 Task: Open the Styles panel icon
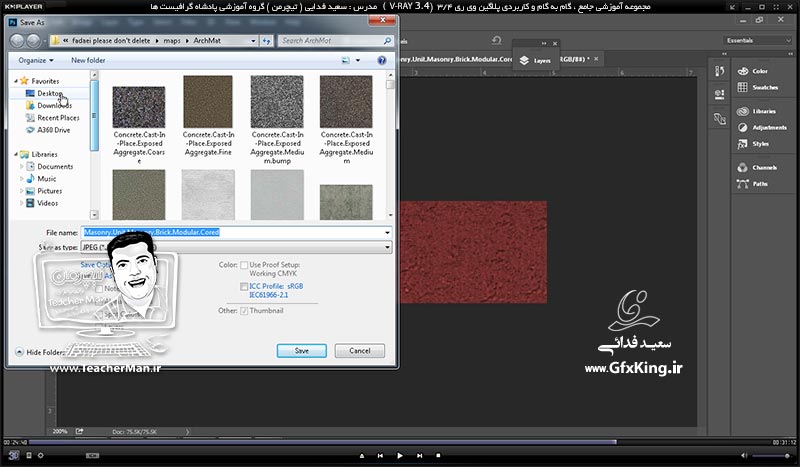(743, 144)
